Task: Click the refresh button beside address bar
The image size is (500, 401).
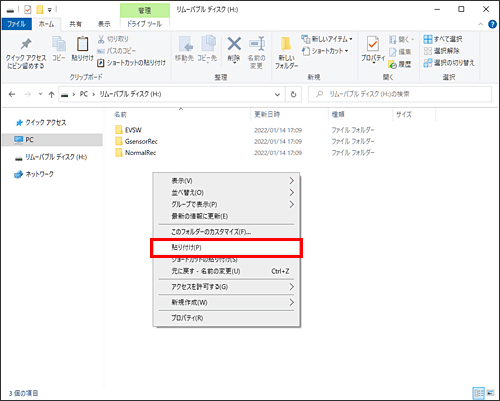Action: [x=293, y=94]
